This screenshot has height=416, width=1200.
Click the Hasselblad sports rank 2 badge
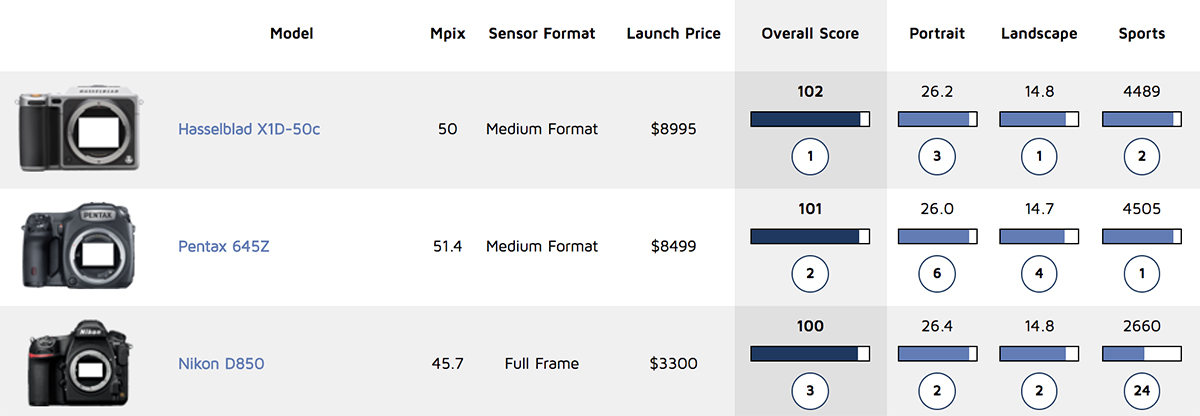(1141, 156)
